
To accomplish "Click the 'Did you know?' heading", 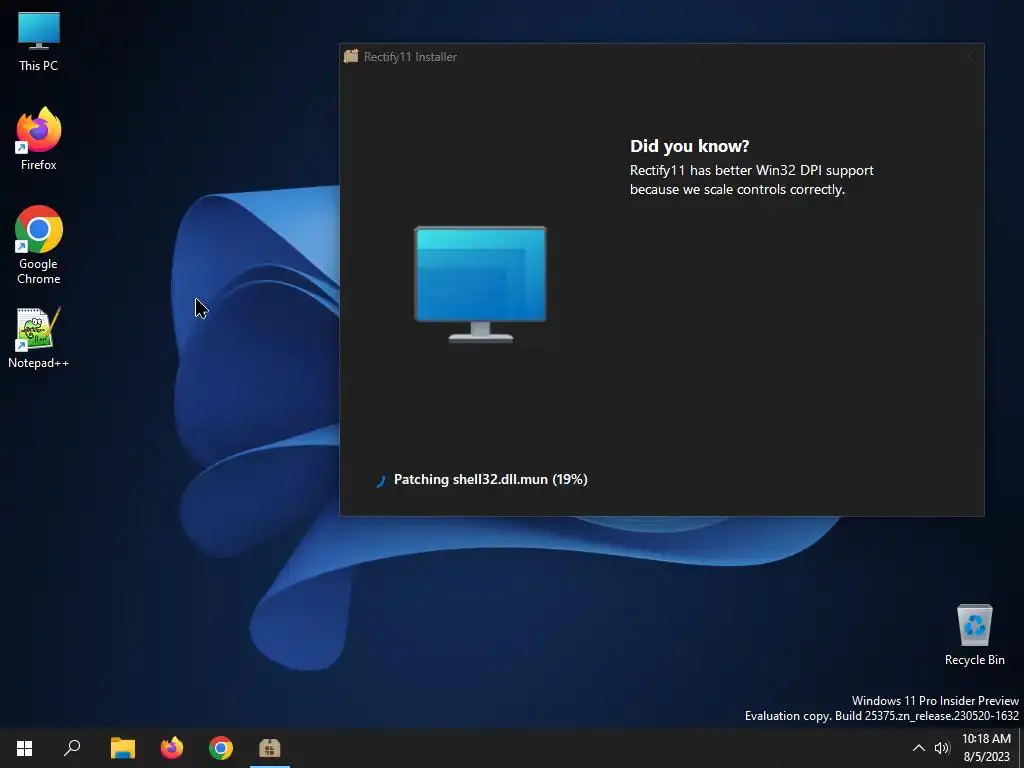I will (x=690, y=146).
